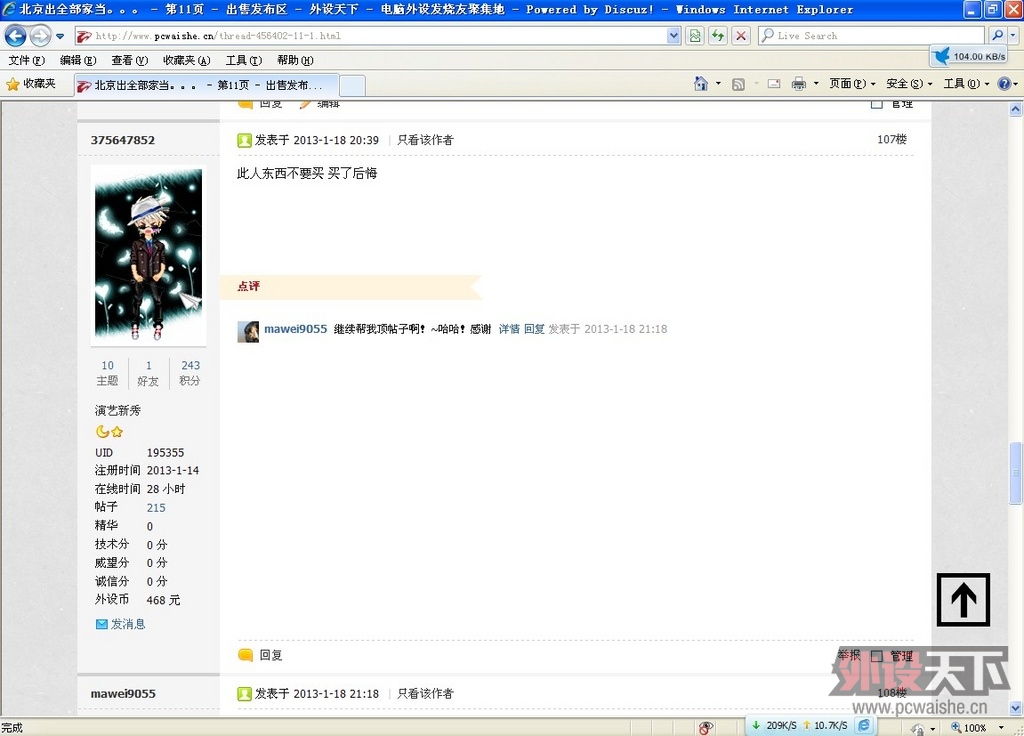Image resolution: width=1024 pixels, height=736 pixels.
Task: Start search with the magnifier icon
Action: [997, 35]
